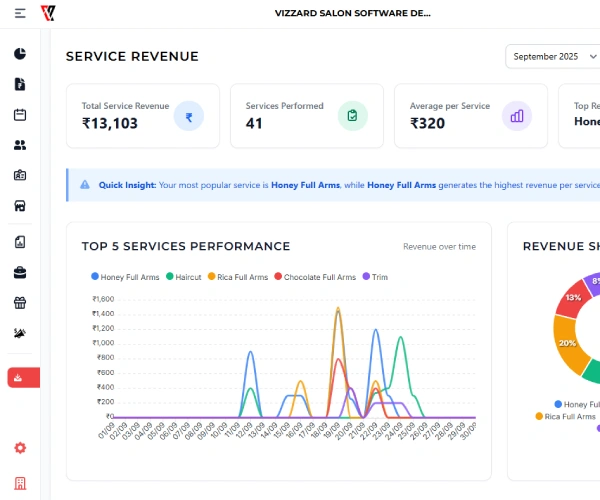Open the gift box sidebar icon
This screenshot has width=600, height=500.
[x=20, y=303]
